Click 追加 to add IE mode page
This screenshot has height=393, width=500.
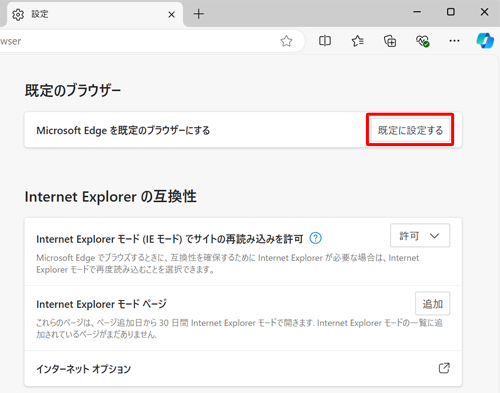click(432, 303)
